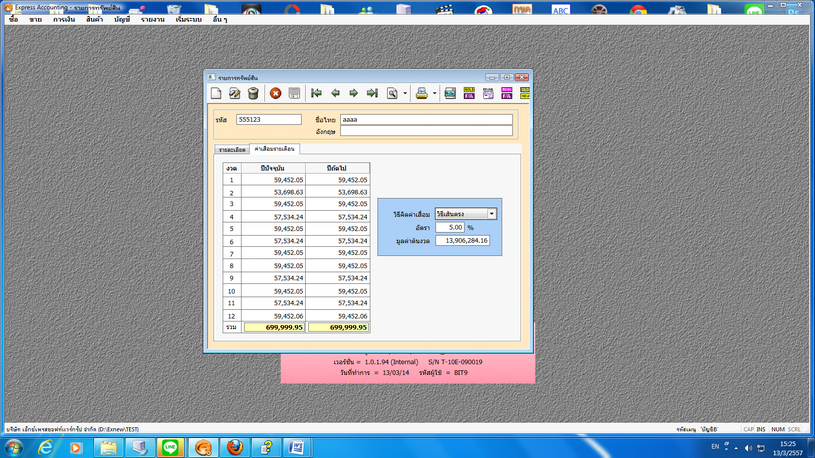Open the วิธีคิดค่าเสื่อม depreciation method dropdown
Image resolution: width=815 pixels, height=458 pixels.
pyautogui.click(x=491, y=214)
